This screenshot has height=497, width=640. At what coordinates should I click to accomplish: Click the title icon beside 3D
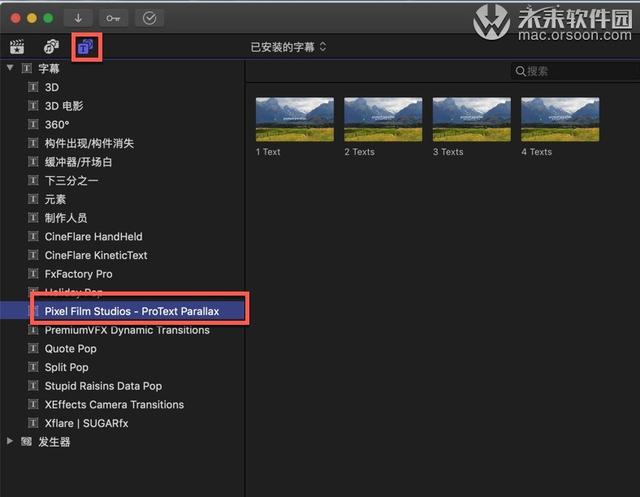[33, 87]
